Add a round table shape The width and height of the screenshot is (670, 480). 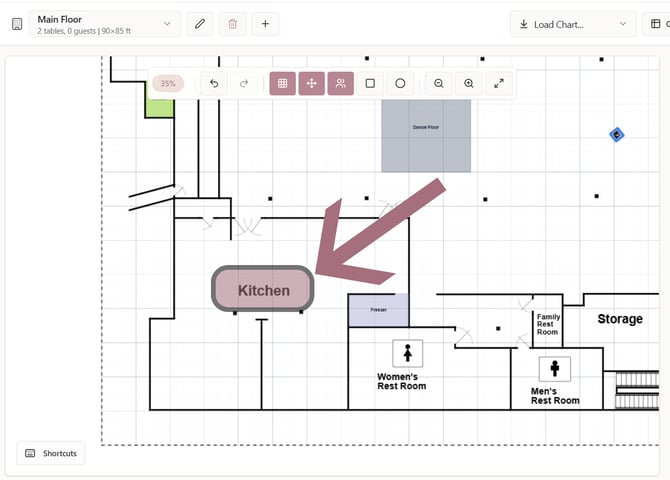(x=400, y=84)
